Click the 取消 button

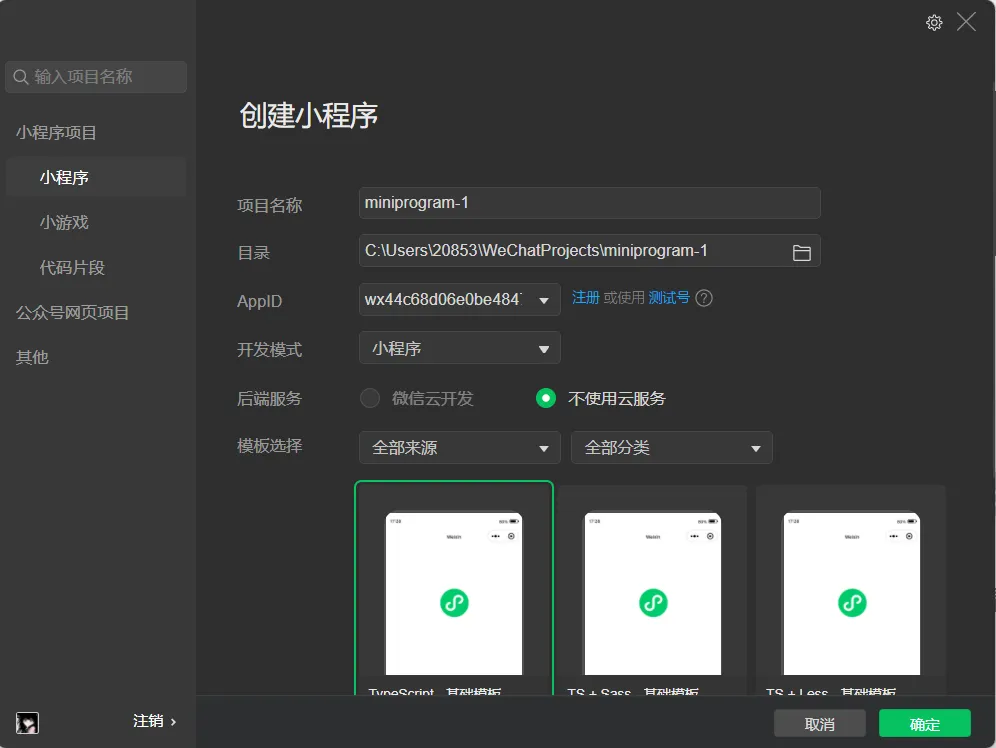coord(819,723)
